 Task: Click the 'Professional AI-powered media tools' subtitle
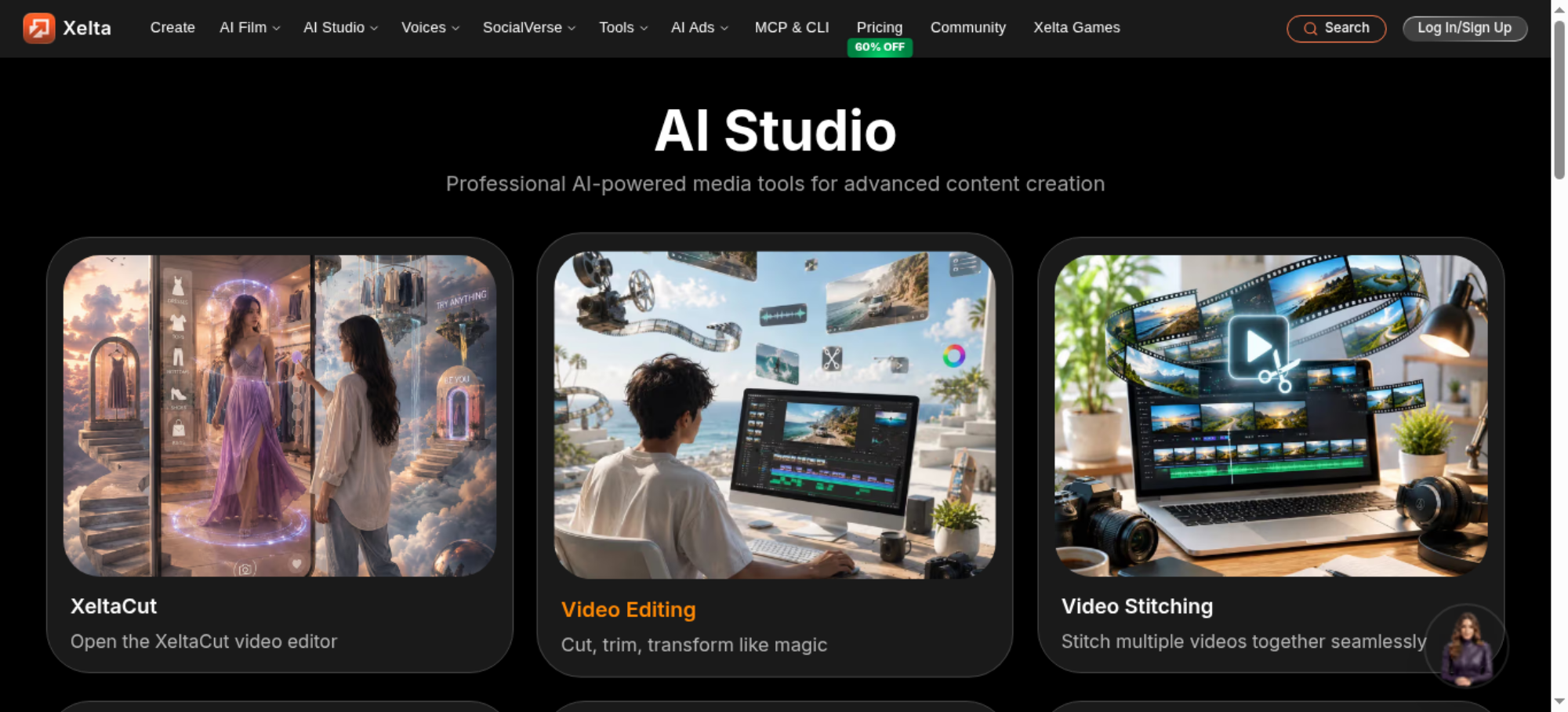775,183
